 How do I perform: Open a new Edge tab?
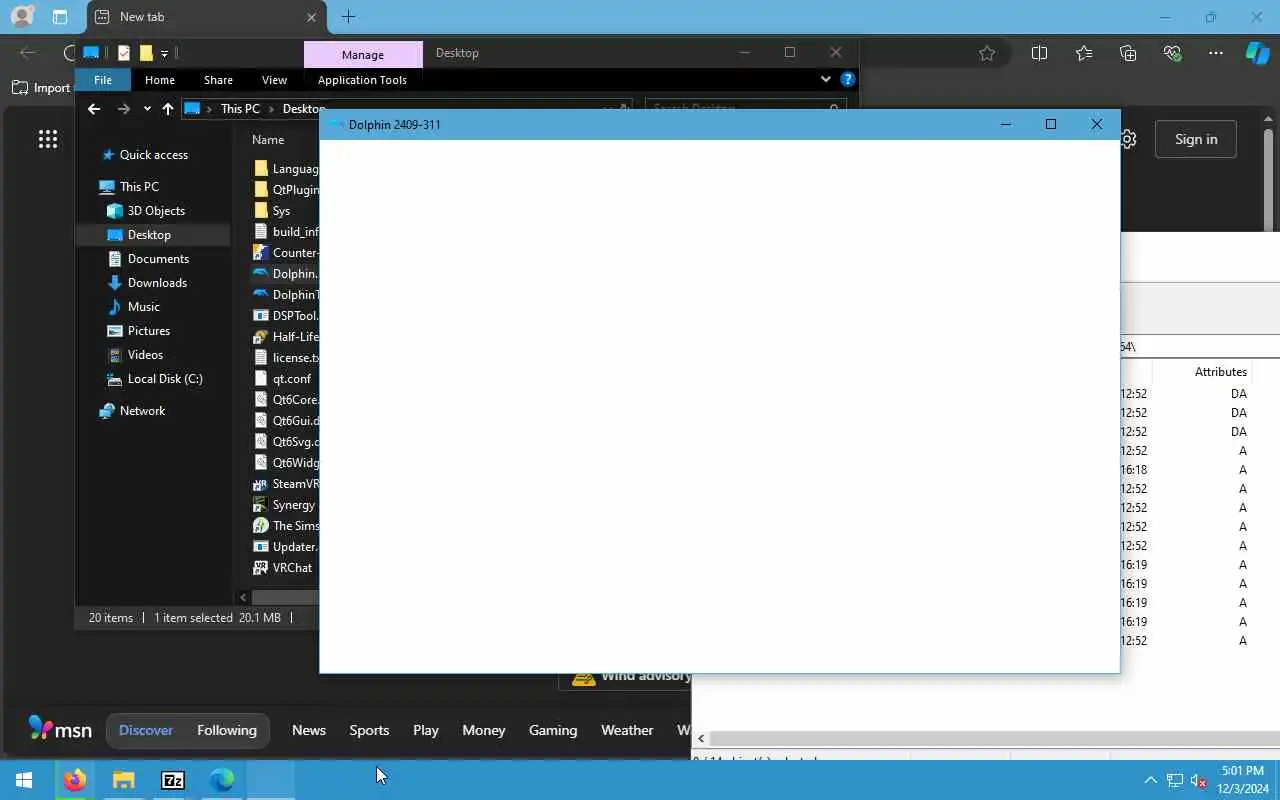[348, 17]
